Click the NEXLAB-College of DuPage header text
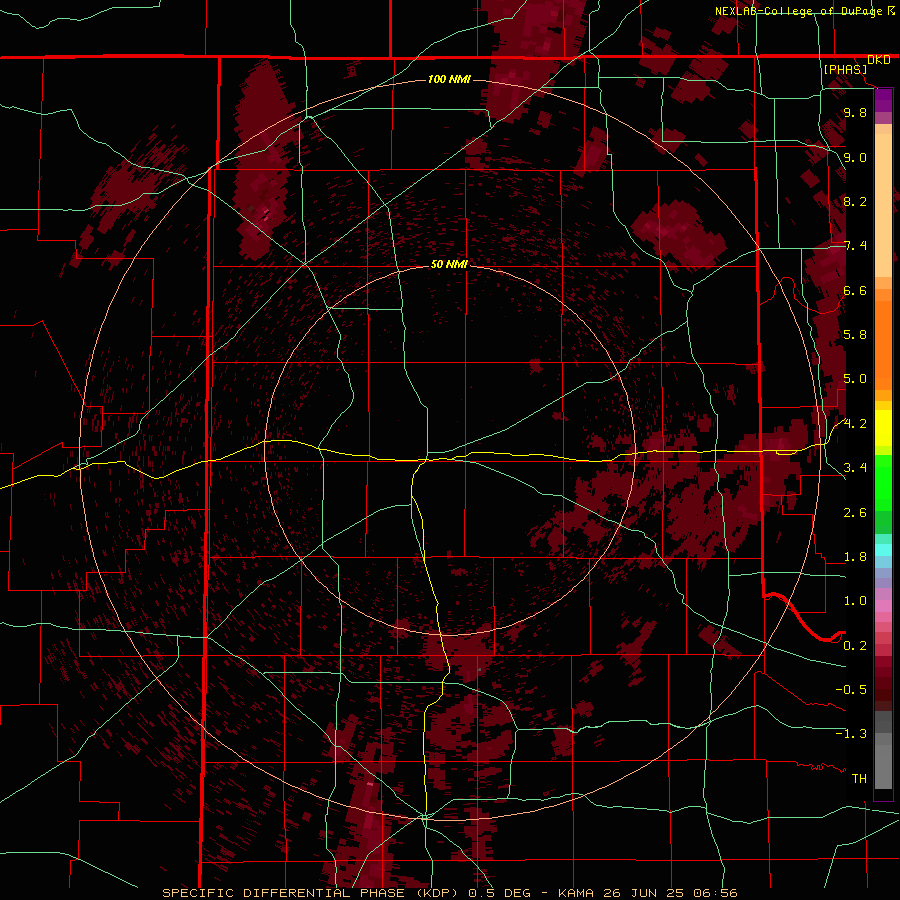The height and width of the screenshot is (900, 900). pos(798,11)
